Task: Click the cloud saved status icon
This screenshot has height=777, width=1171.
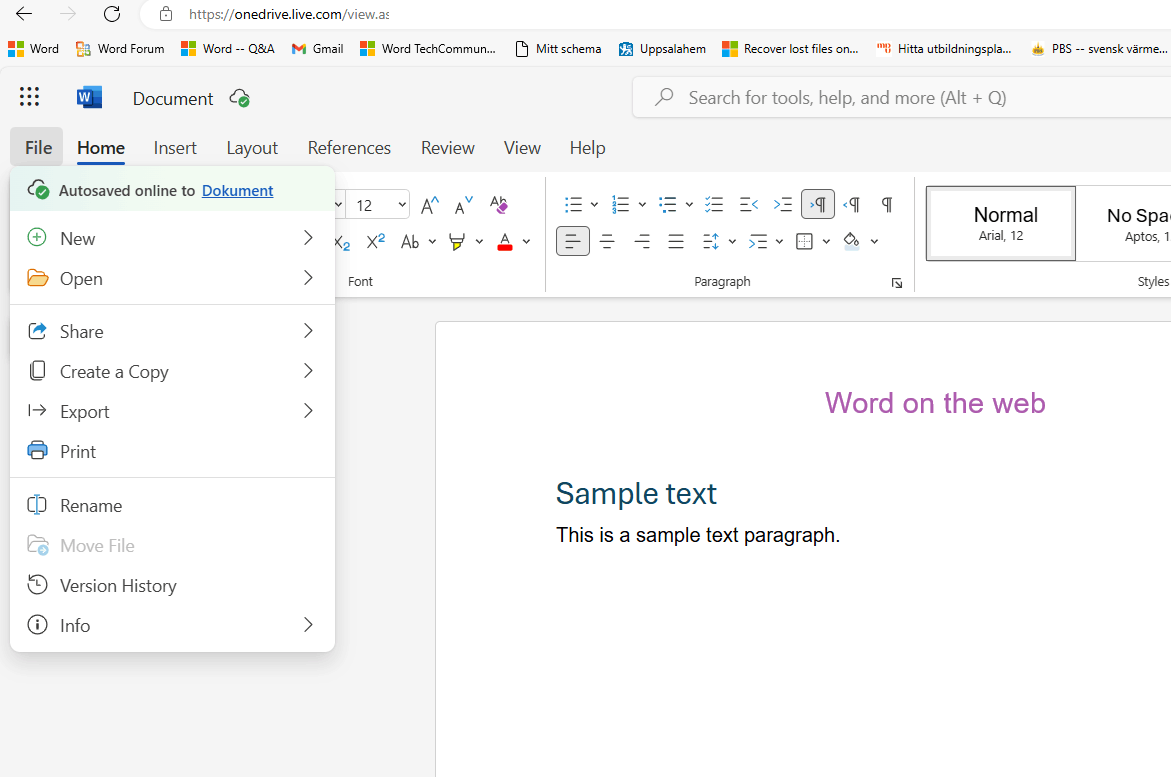Action: [x=240, y=98]
